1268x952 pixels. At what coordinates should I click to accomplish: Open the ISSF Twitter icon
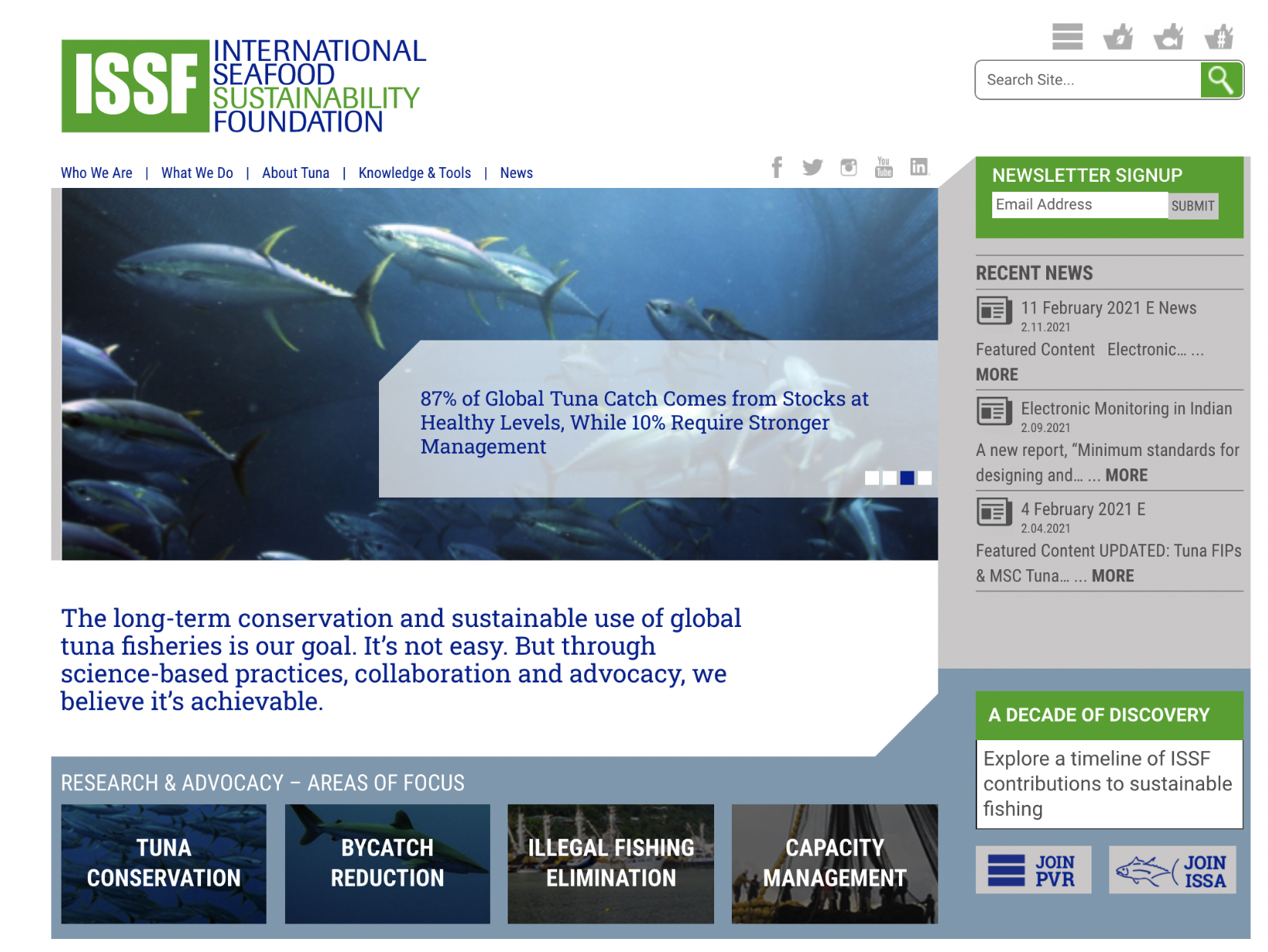[813, 167]
